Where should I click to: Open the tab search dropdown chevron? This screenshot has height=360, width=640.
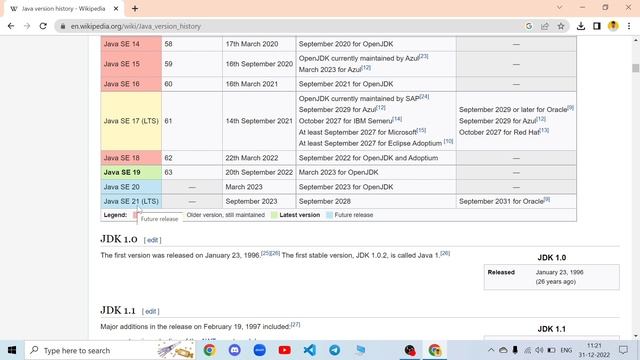pos(560,7)
